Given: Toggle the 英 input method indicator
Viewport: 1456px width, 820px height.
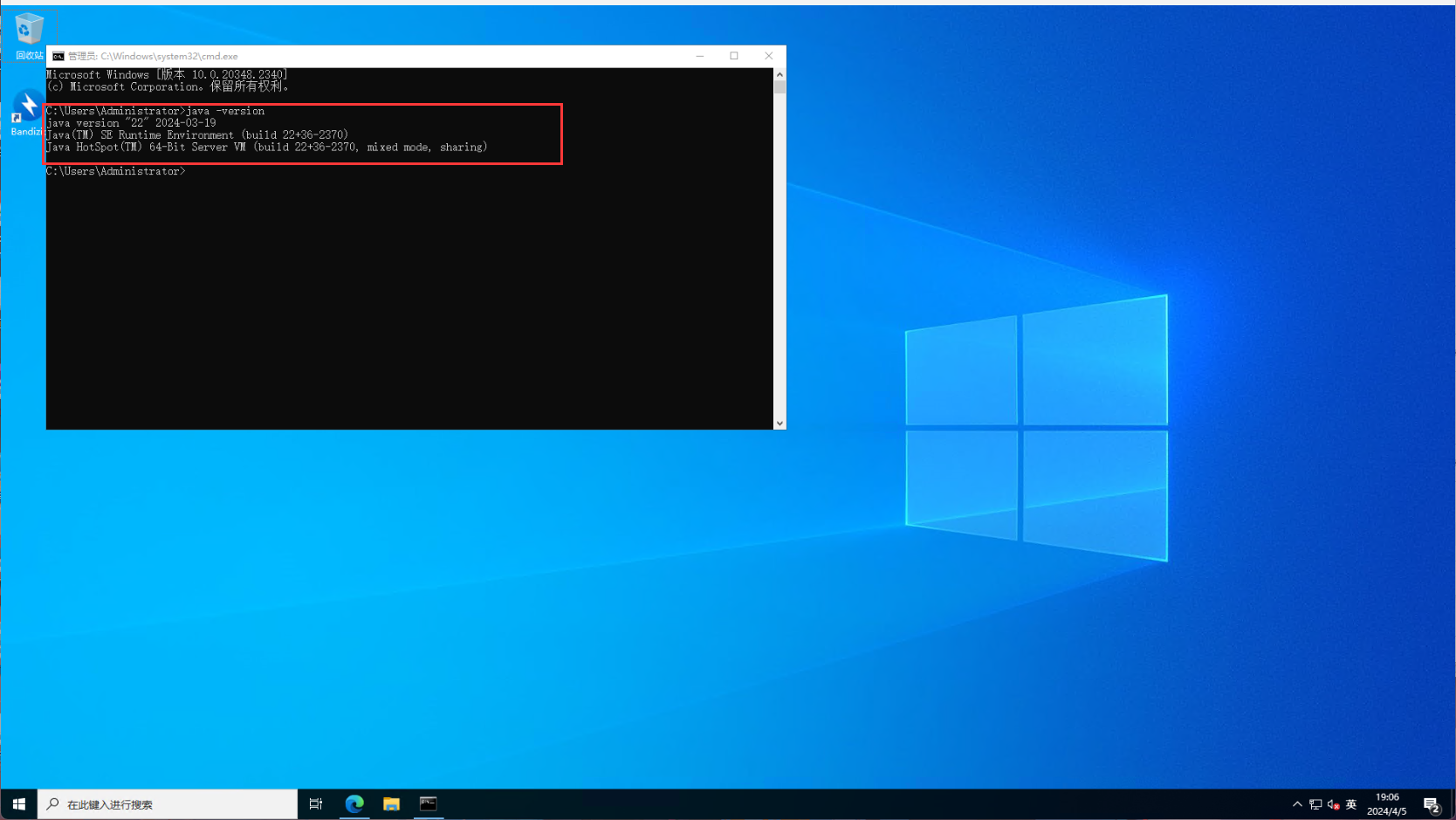Looking at the screenshot, I should tap(1351, 804).
